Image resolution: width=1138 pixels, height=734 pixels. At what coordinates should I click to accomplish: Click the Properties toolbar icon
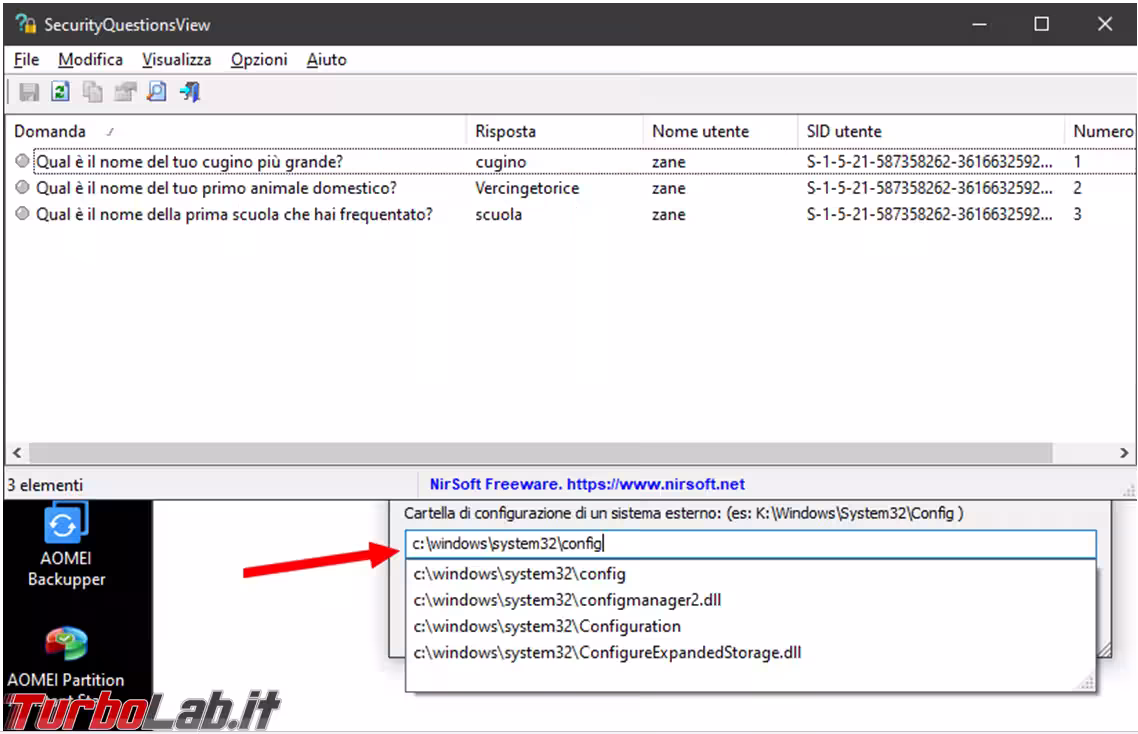click(x=124, y=92)
